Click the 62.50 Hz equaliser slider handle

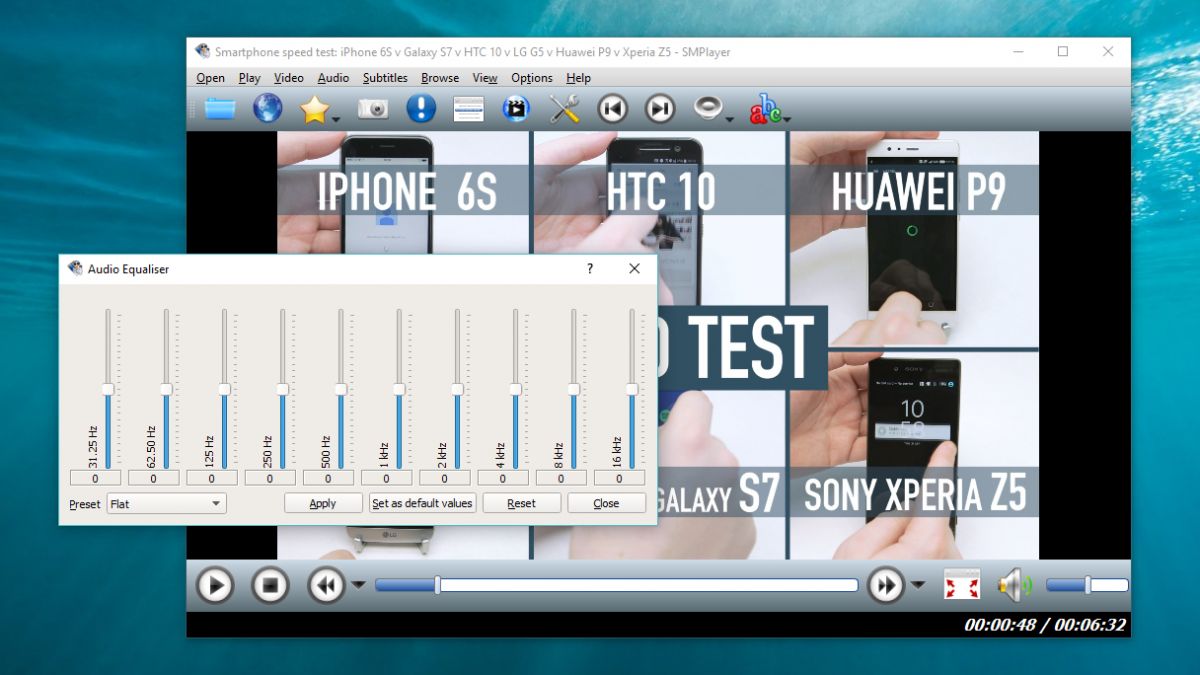coord(166,389)
